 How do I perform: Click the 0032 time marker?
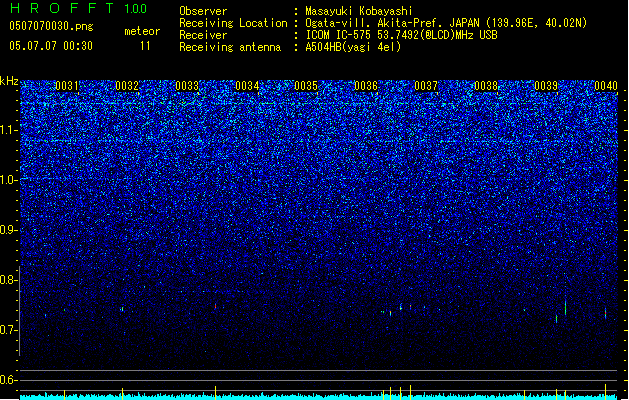coord(127,86)
